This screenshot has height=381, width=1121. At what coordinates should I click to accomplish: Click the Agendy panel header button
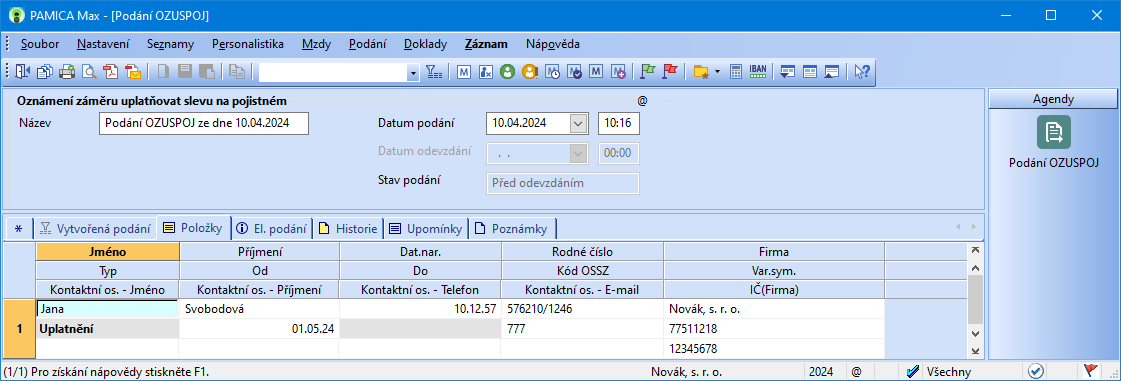(1053, 99)
